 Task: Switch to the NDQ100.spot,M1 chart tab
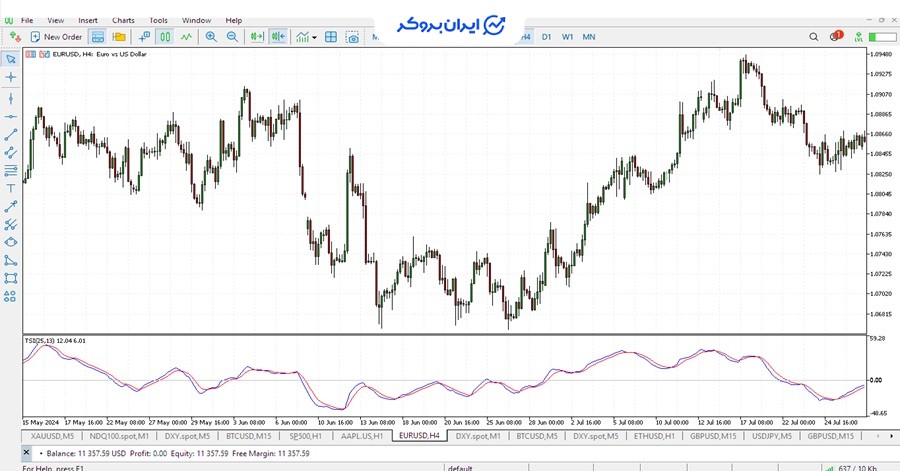[x=119, y=436]
